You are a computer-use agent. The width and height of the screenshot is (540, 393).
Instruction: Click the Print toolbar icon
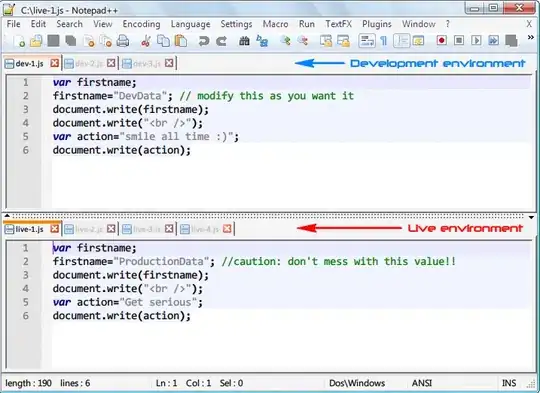tap(123, 41)
